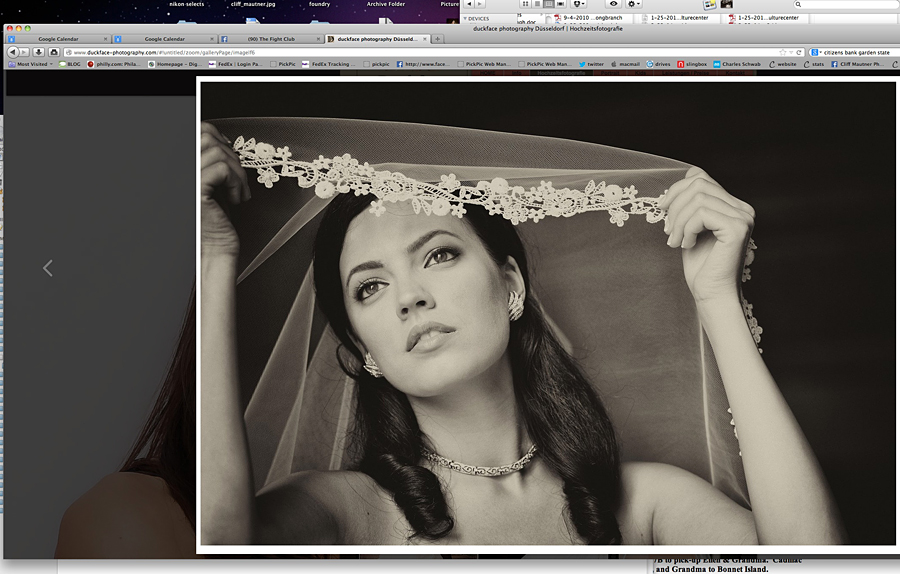
Task: Reload the page with refresh icon
Action: click(x=798, y=52)
